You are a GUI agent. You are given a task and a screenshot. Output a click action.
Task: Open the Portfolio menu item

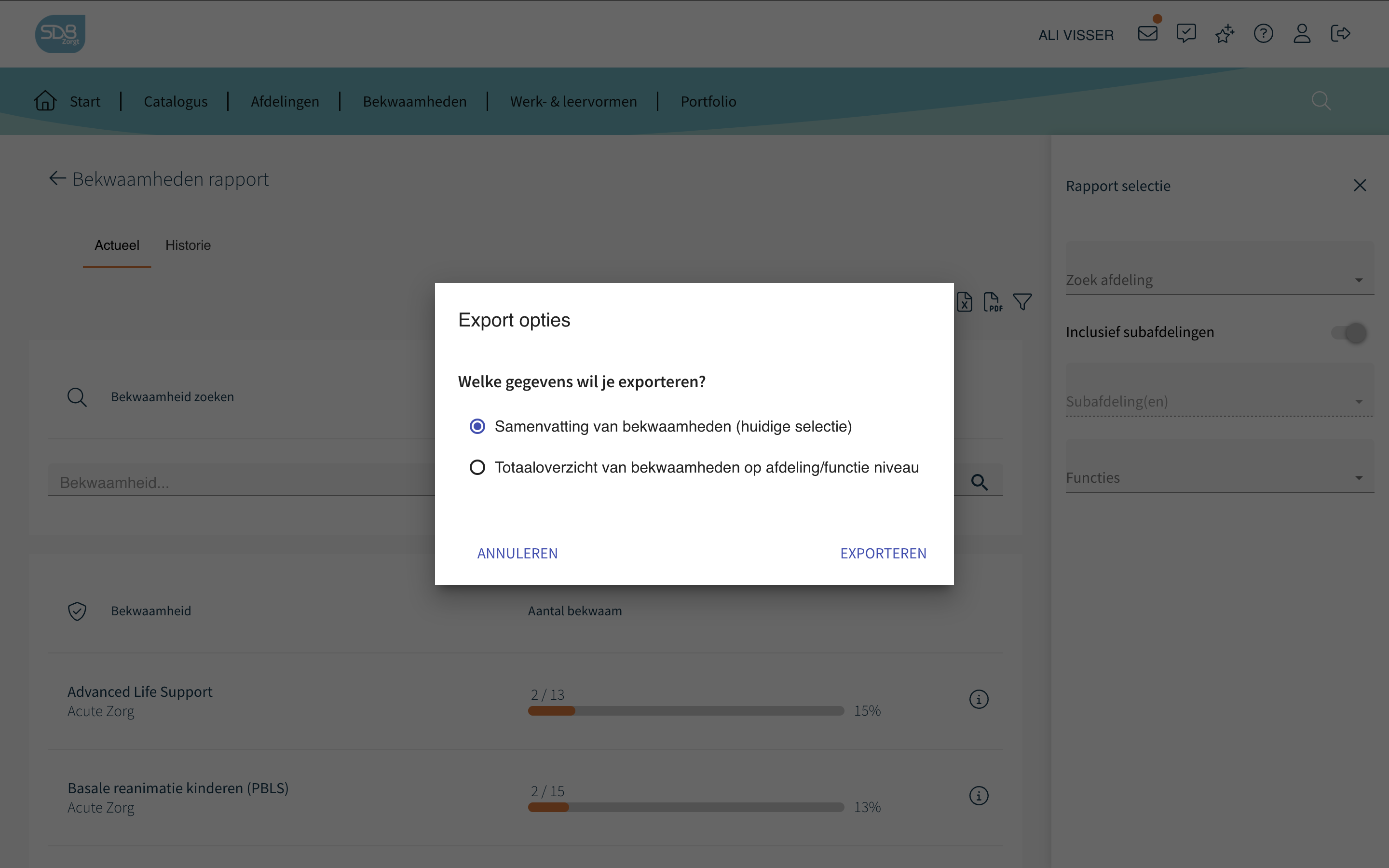coord(708,102)
